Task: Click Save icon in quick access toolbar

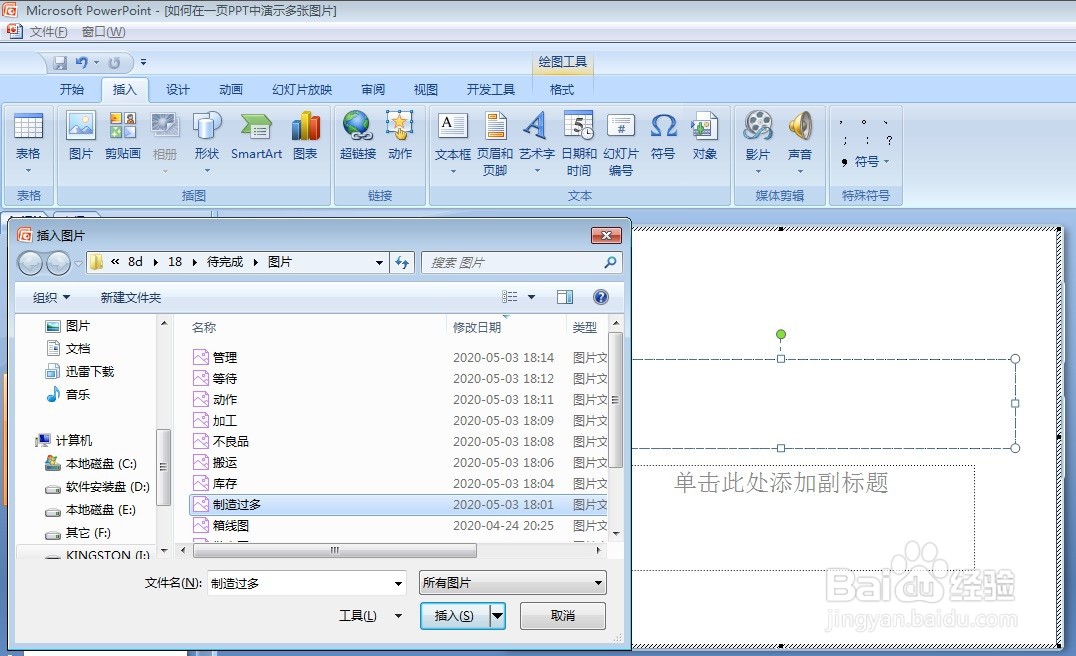Action: [60, 62]
